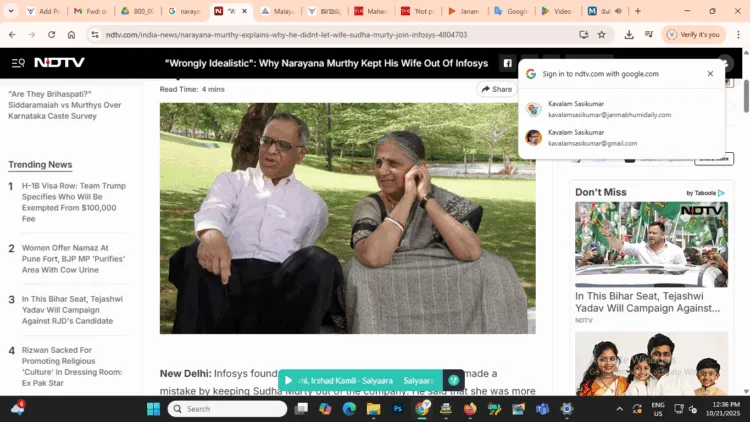This screenshot has width=750, height=422.
Task: Switch to the Janam browser tab
Action: tap(464, 11)
